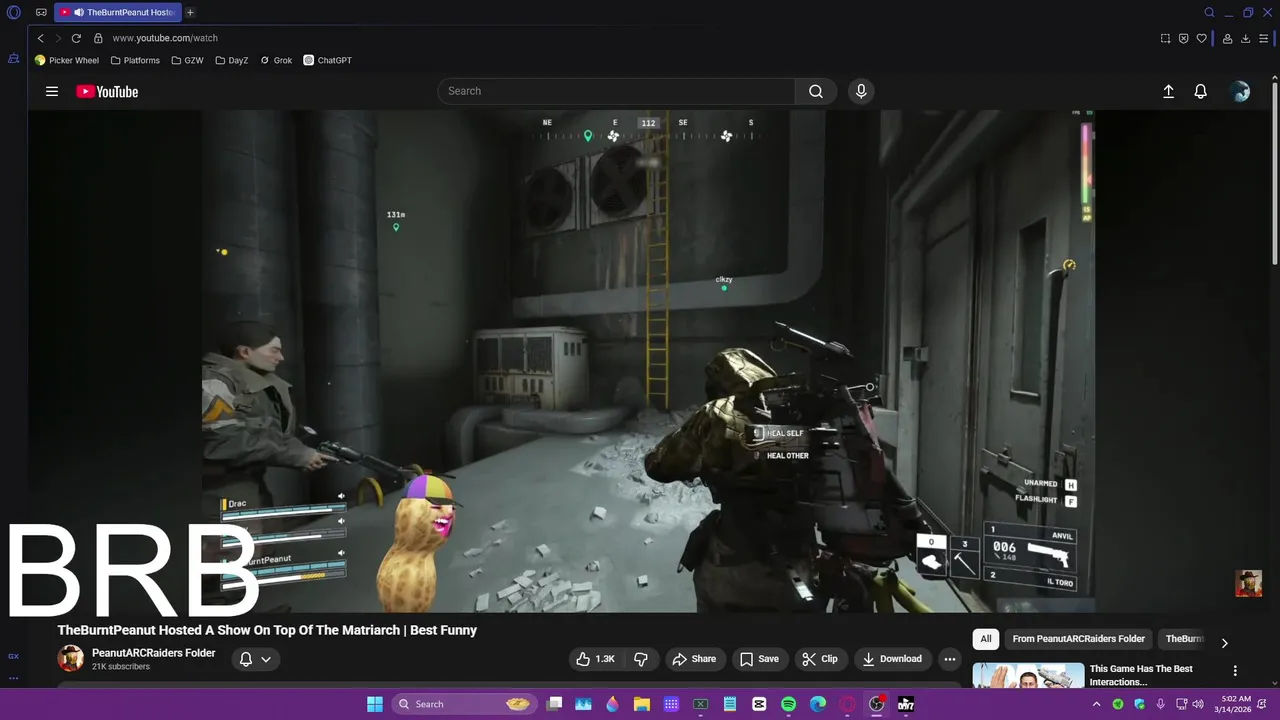This screenshot has height=720, width=1280.
Task: Open the YouTube guide hamburger menu
Action: point(52,91)
